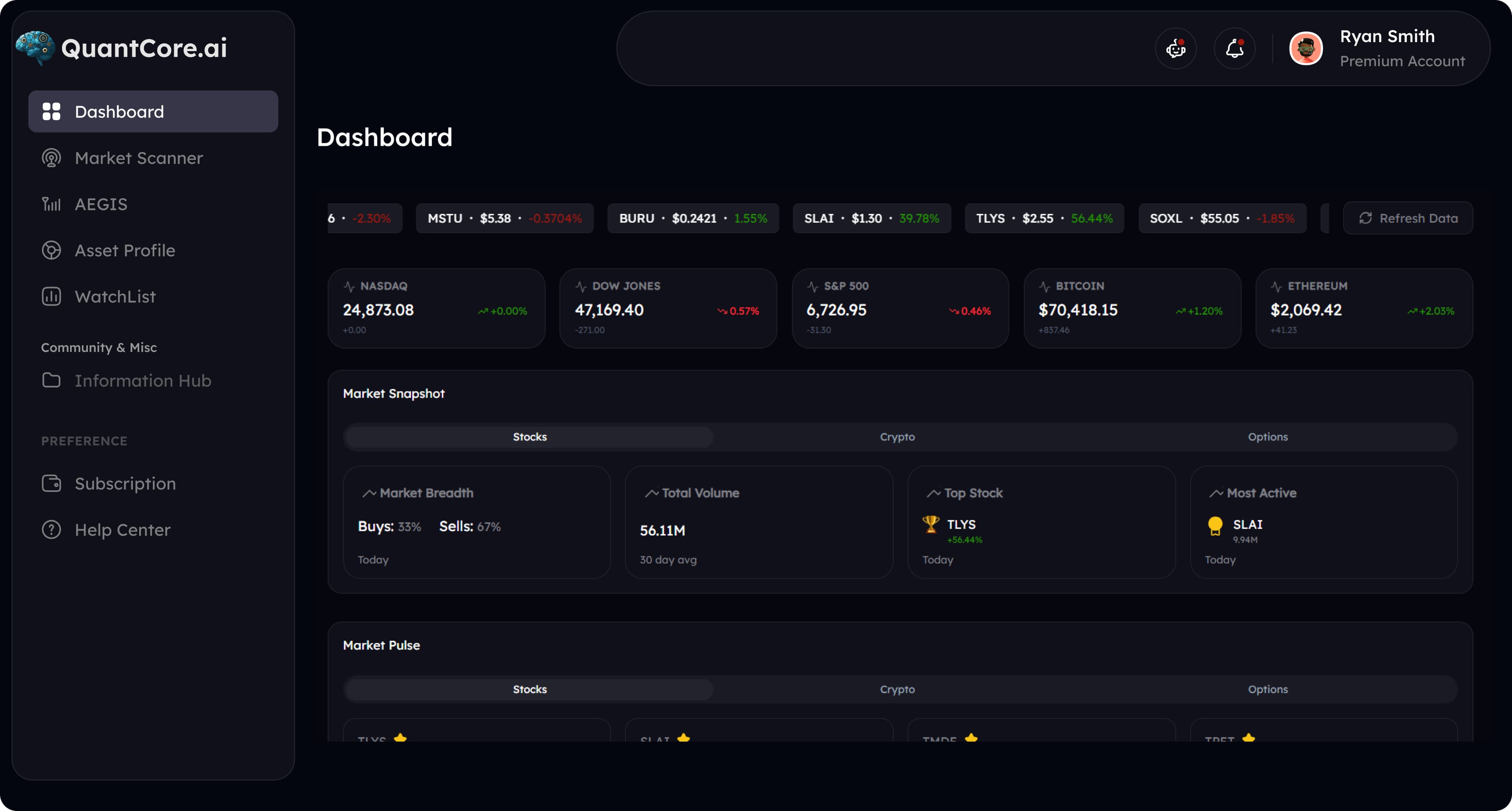Open Information Hub folder item
Image resolution: width=1512 pixels, height=811 pixels.
(143, 380)
